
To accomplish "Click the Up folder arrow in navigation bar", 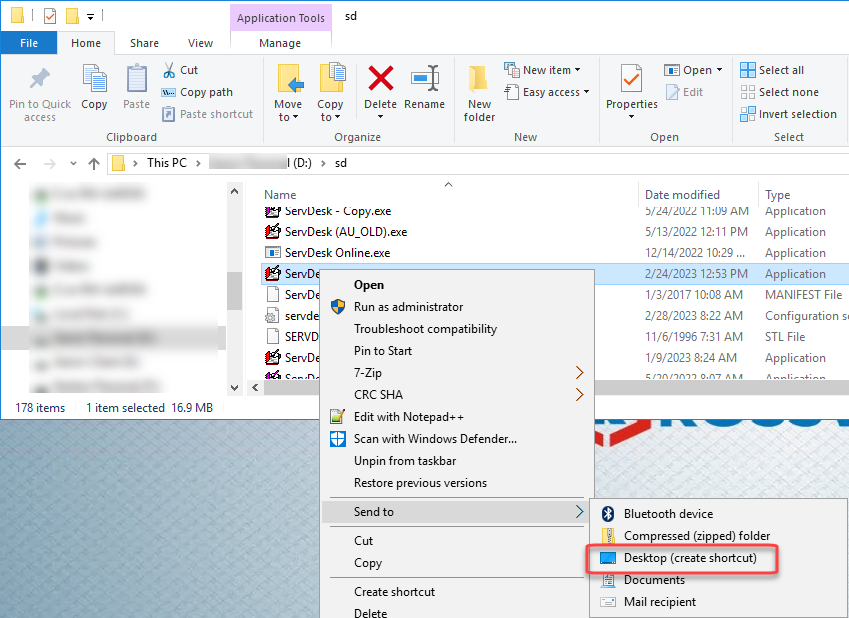I will [94, 163].
